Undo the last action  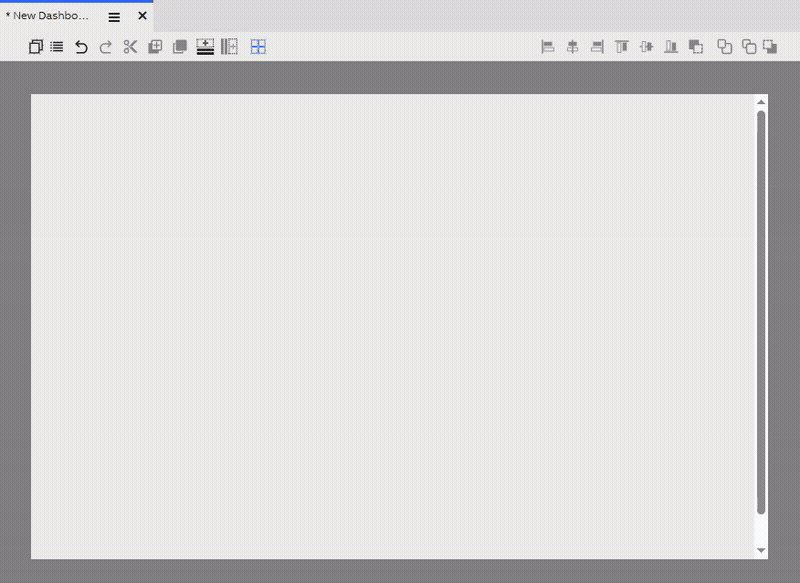point(80,46)
